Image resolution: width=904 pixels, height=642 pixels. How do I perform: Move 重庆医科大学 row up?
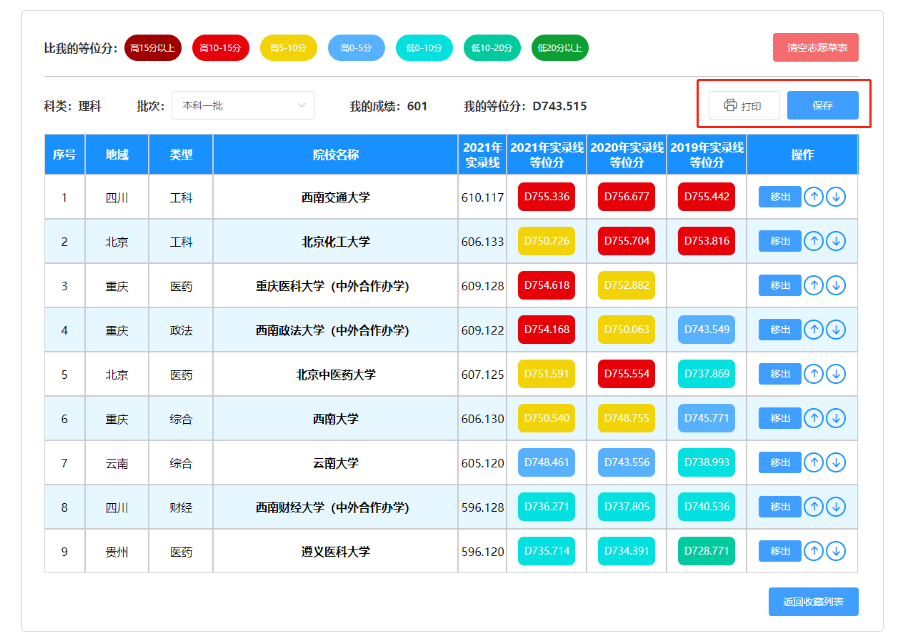click(x=813, y=285)
